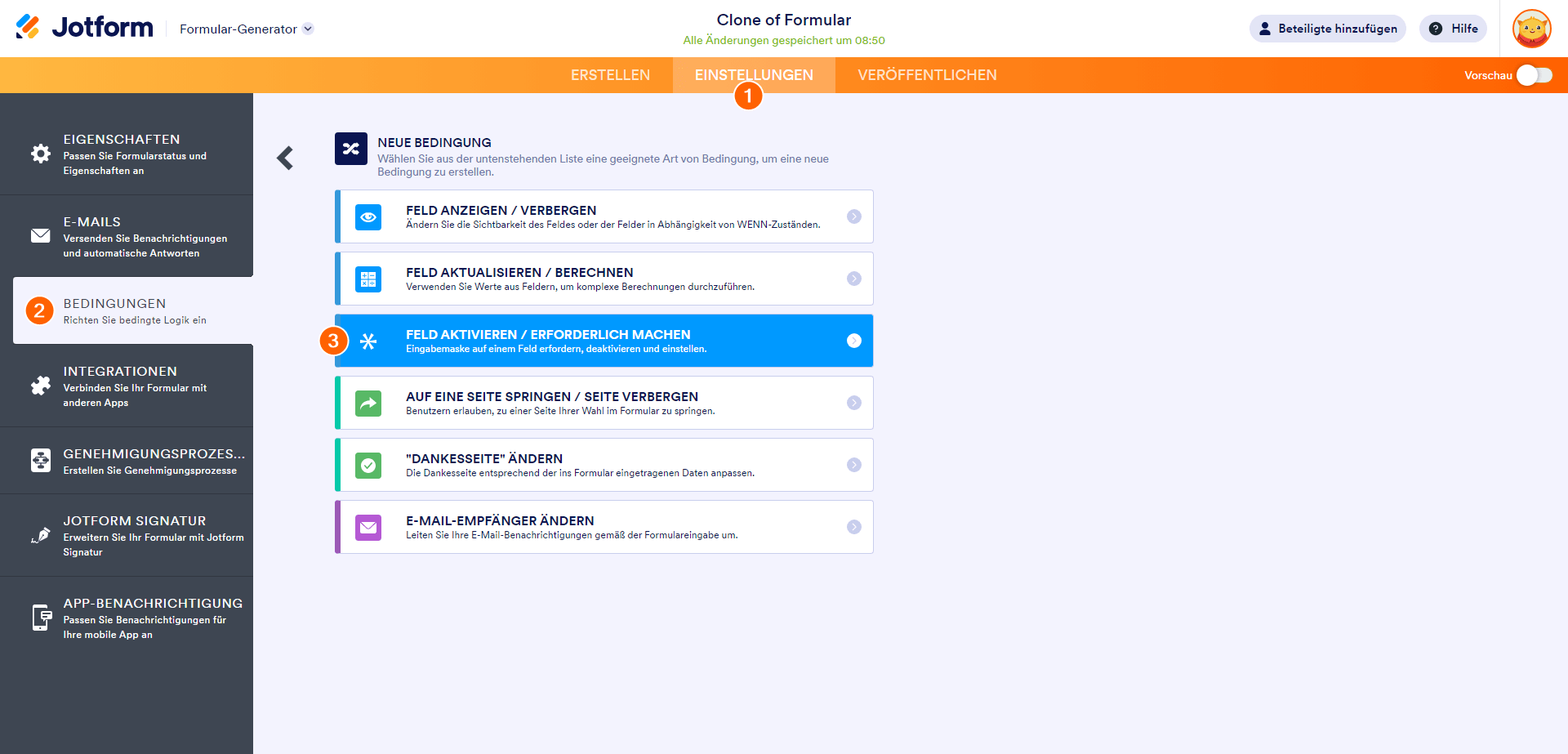The width and height of the screenshot is (1568, 754).
Task: Click the NEUE BEDINGUNG heading
Action: click(x=434, y=142)
